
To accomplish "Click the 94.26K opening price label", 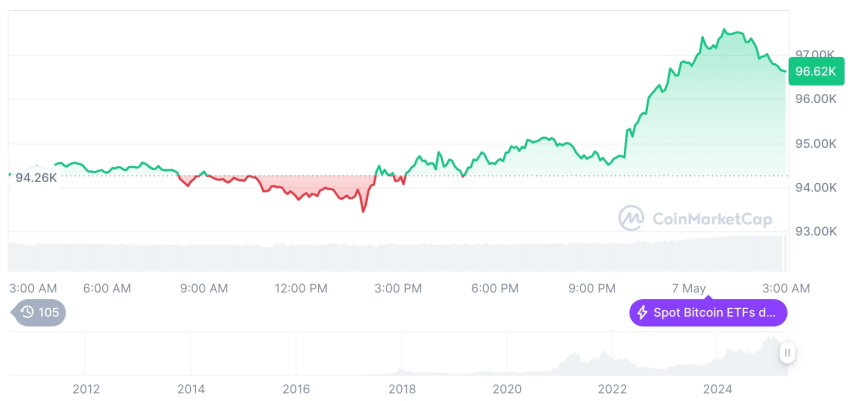I will [36, 178].
